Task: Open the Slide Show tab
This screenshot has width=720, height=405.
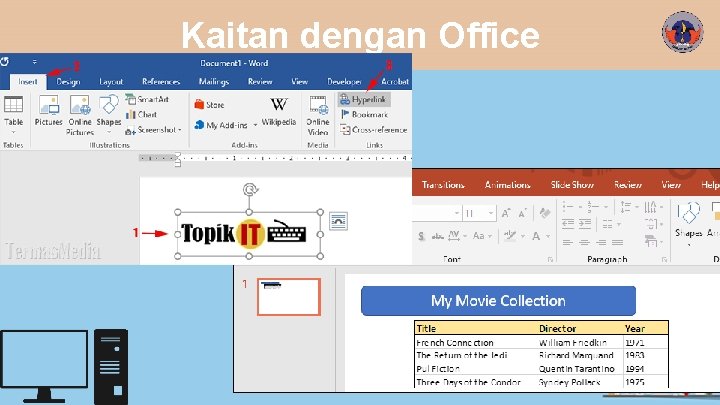Action: coord(572,185)
